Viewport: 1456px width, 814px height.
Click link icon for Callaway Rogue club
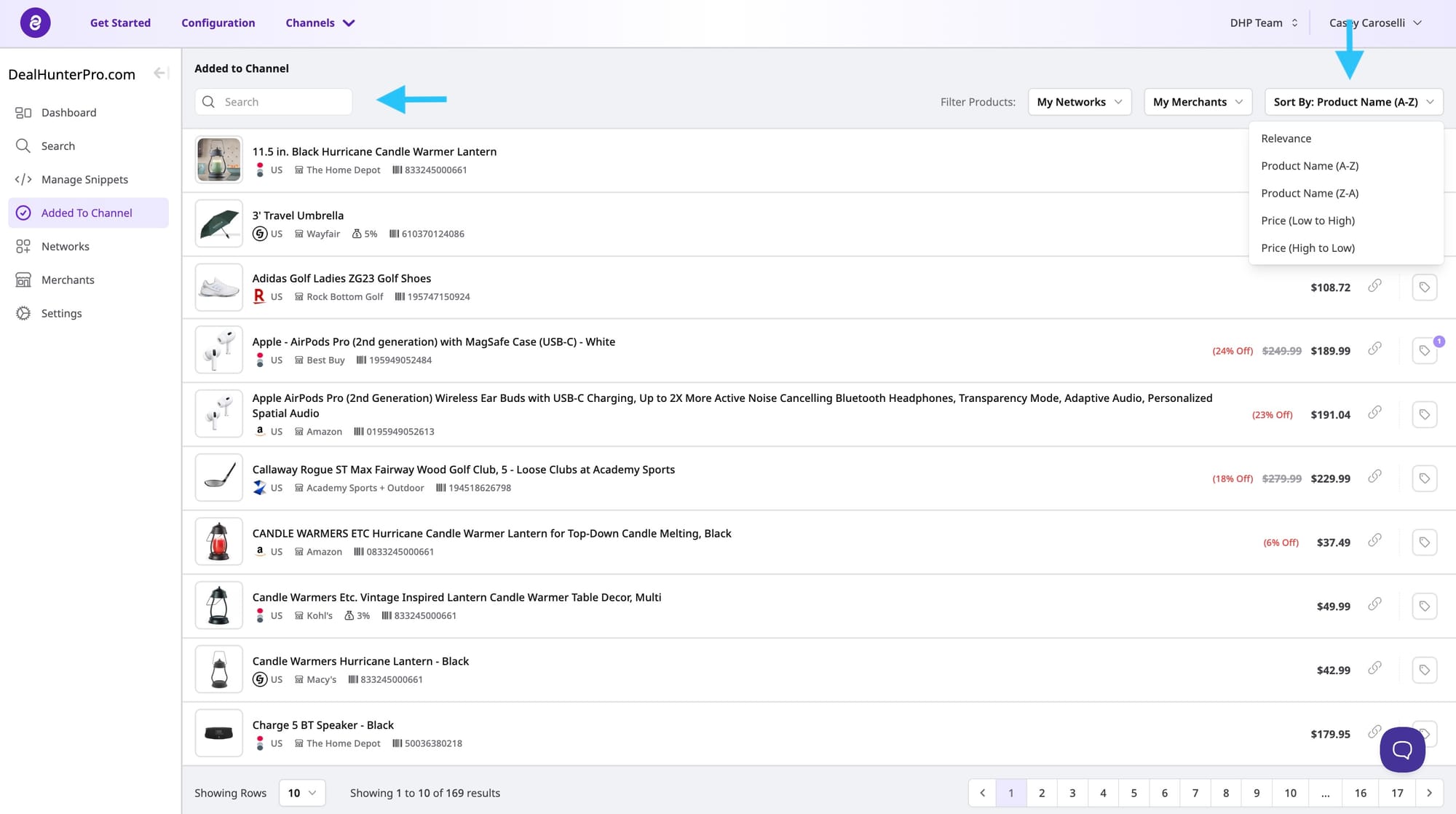[x=1374, y=477]
